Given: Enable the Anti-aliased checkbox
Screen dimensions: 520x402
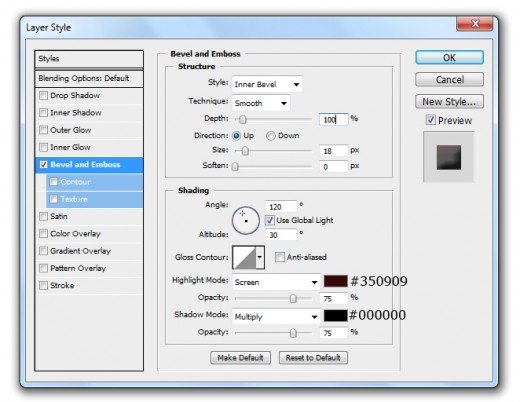Looking at the screenshot, I should [x=280, y=257].
